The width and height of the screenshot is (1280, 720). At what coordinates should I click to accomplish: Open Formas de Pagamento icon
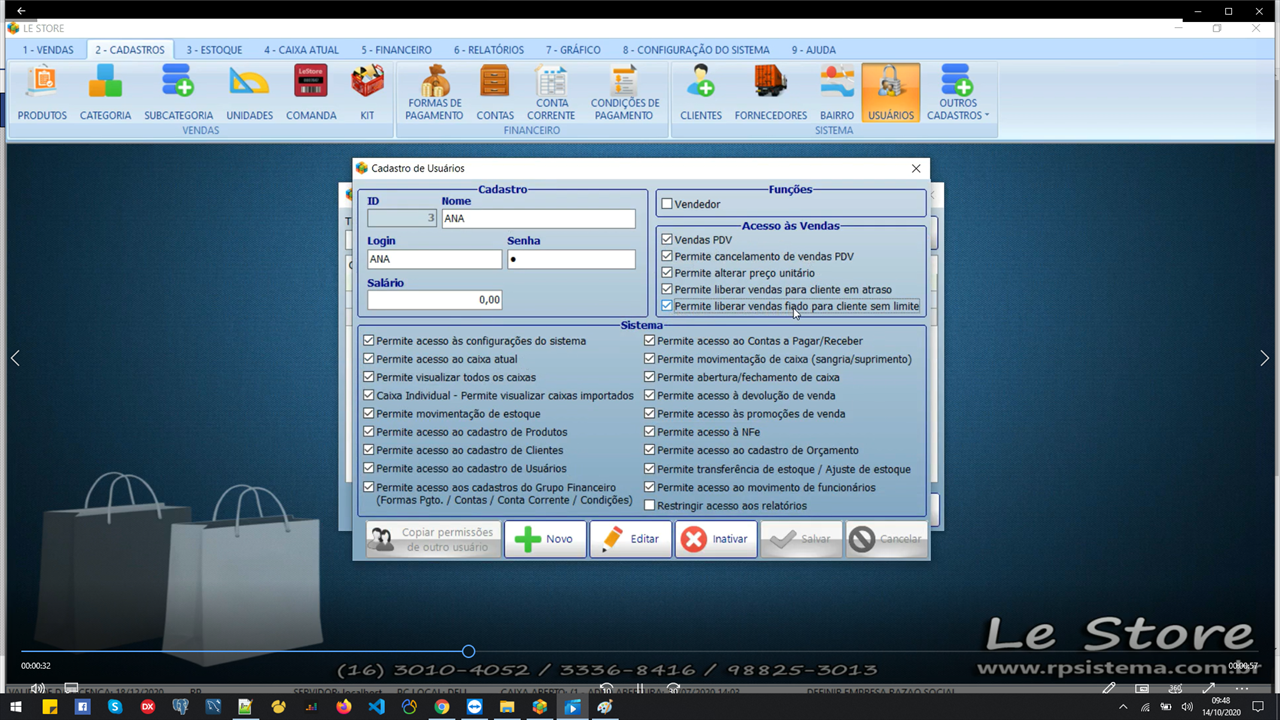point(434,93)
